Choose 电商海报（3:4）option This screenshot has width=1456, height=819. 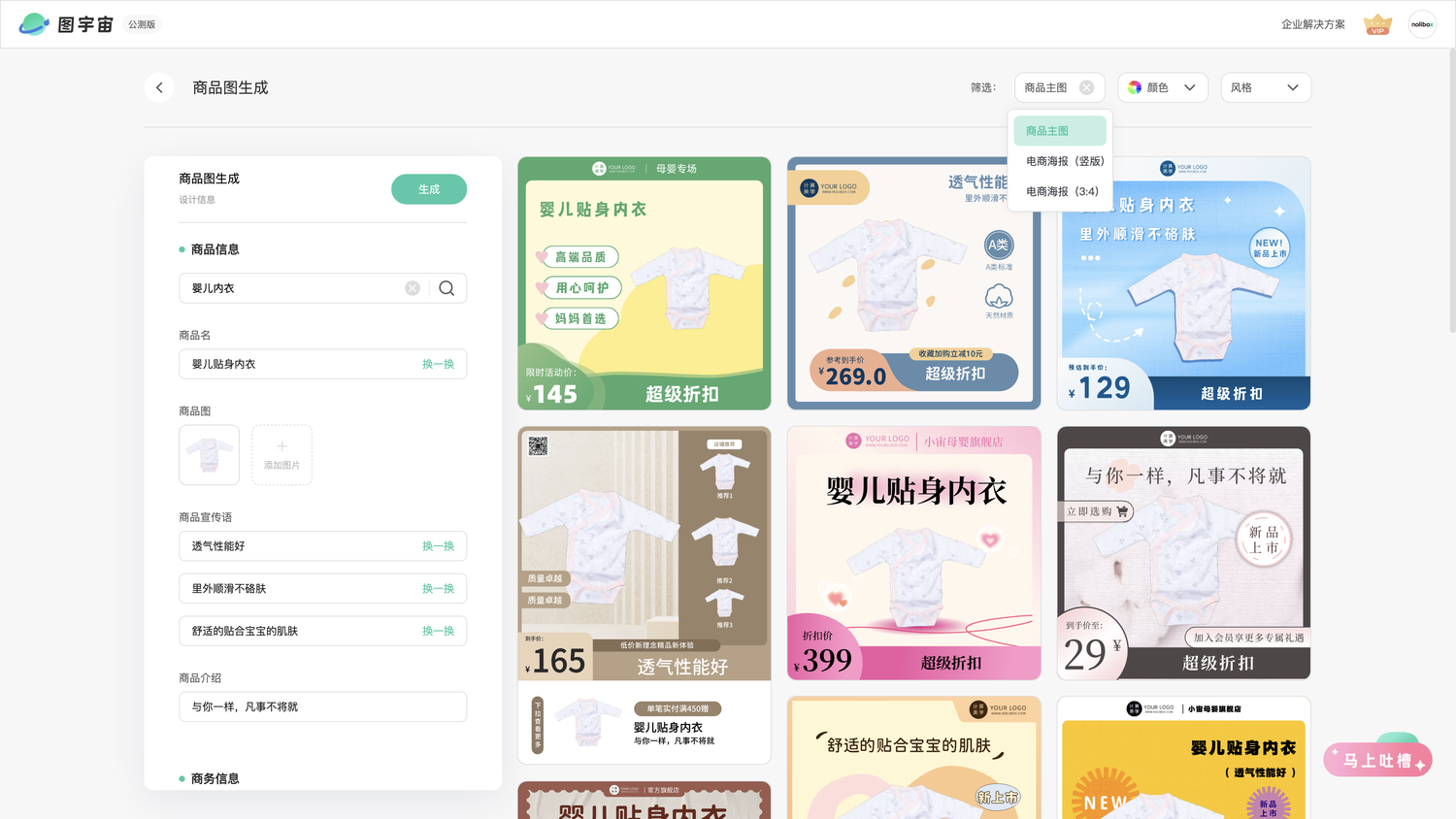[1062, 191]
